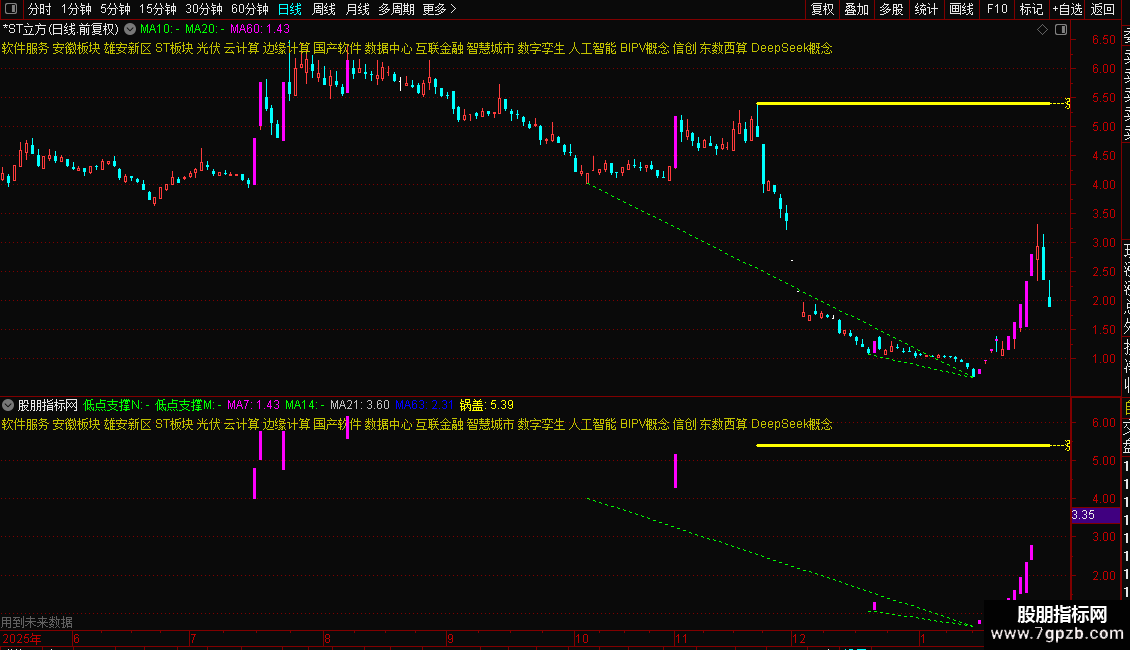This screenshot has height=650, width=1130.
Task: Open DeepSeek概念 tag in main chart
Action: [x=792, y=48]
